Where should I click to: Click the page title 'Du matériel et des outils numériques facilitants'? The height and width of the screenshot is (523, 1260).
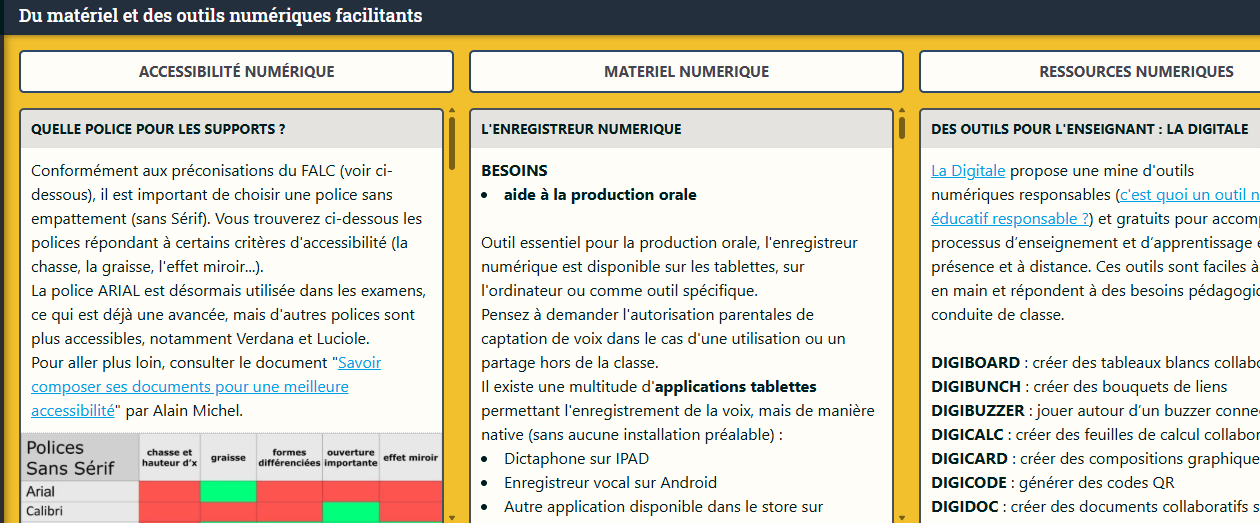[220, 16]
